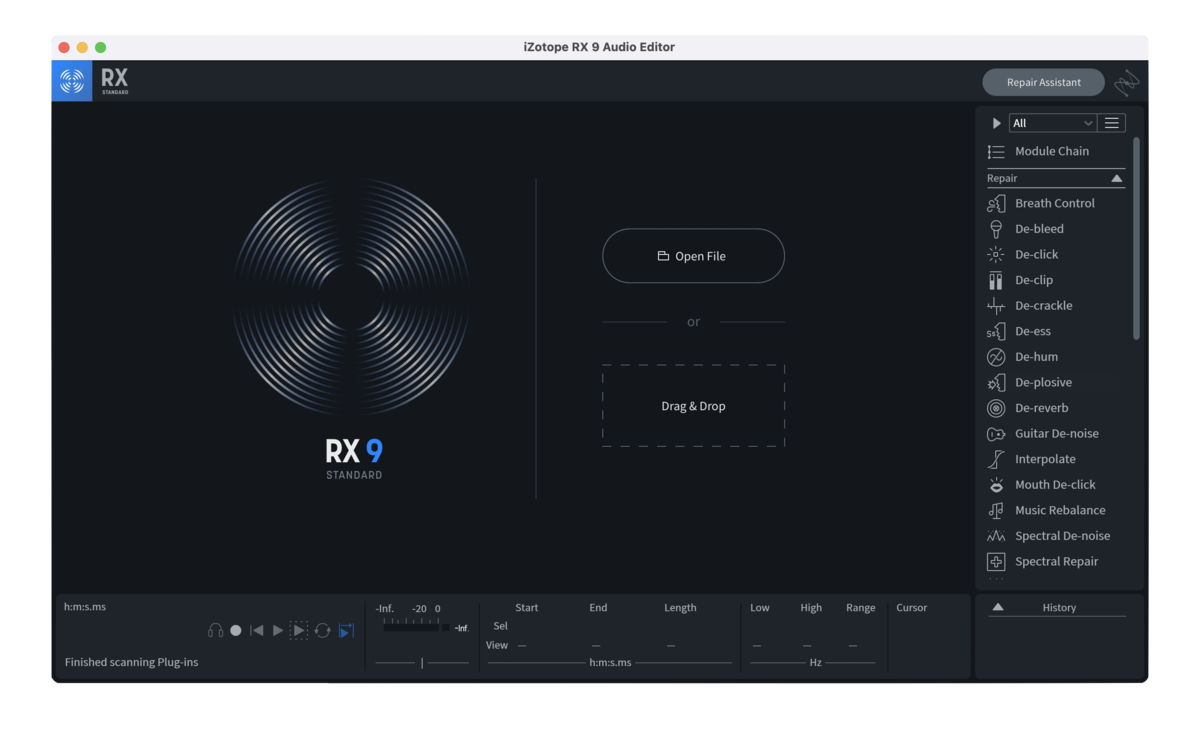Click the h:m:s.ms time display
Image resolution: width=1200 pixels, height=751 pixels.
(85, 607)
